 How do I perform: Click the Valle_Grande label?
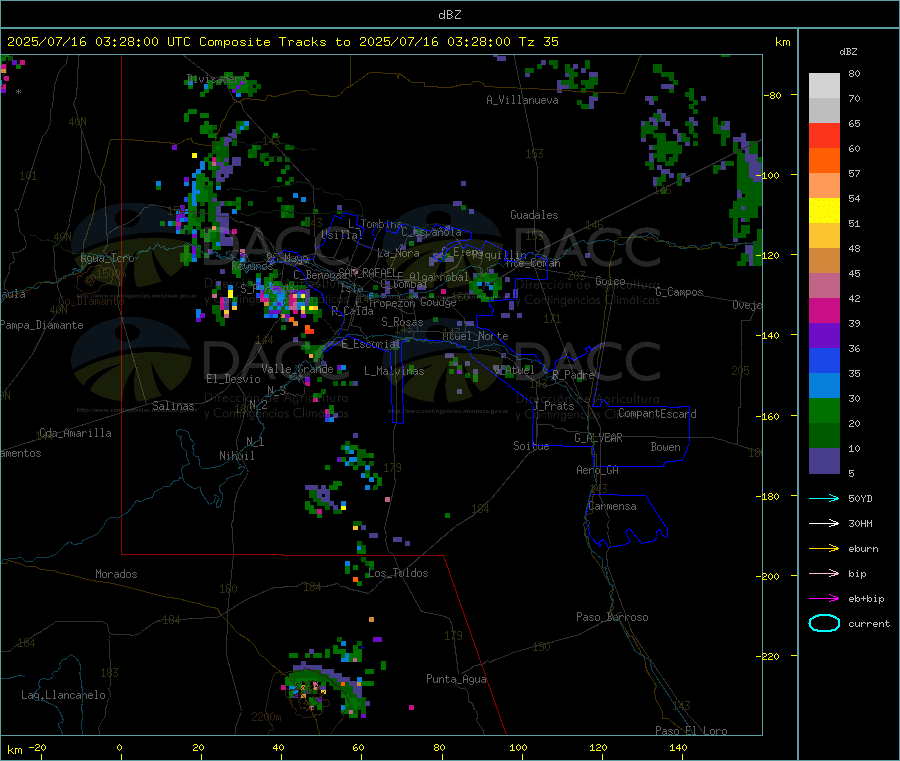[x=297, y=369]
